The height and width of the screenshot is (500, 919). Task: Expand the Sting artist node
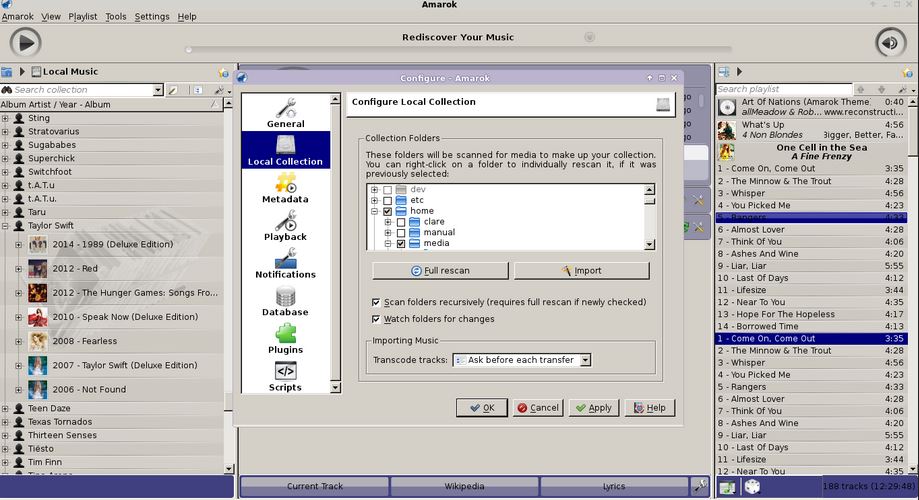(x=5, y=118)
